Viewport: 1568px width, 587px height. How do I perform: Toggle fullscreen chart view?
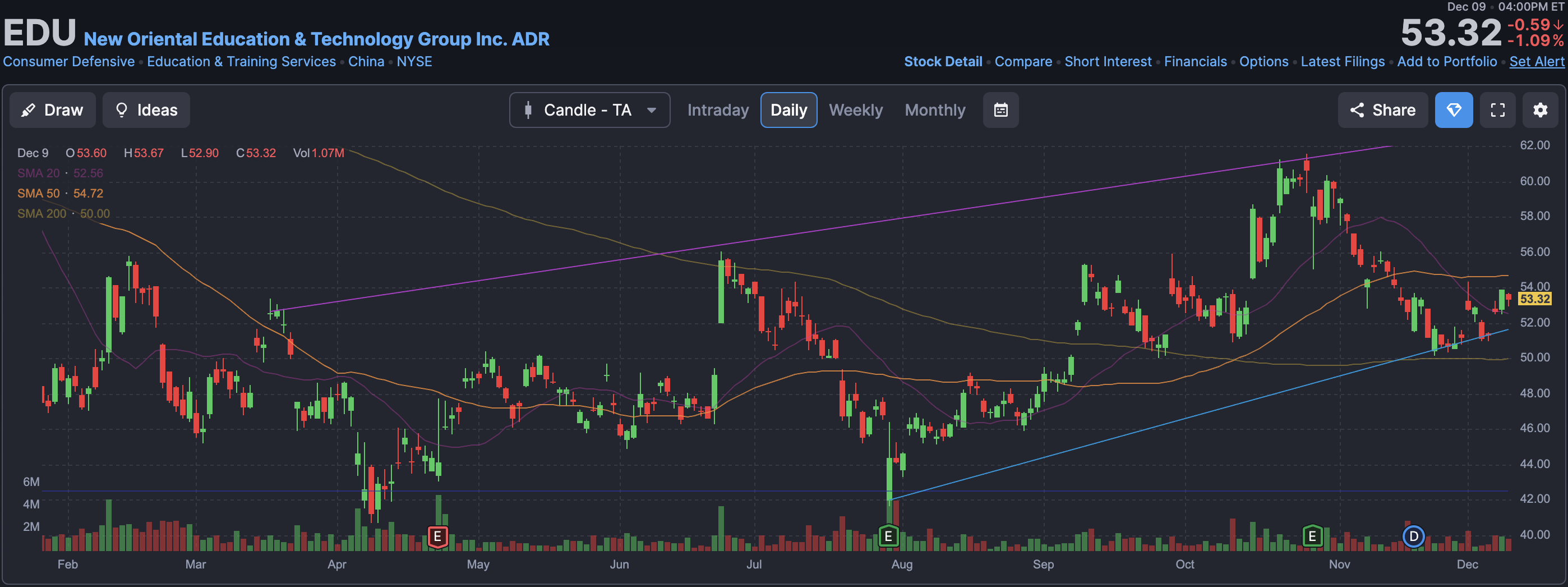(1497, 110)
